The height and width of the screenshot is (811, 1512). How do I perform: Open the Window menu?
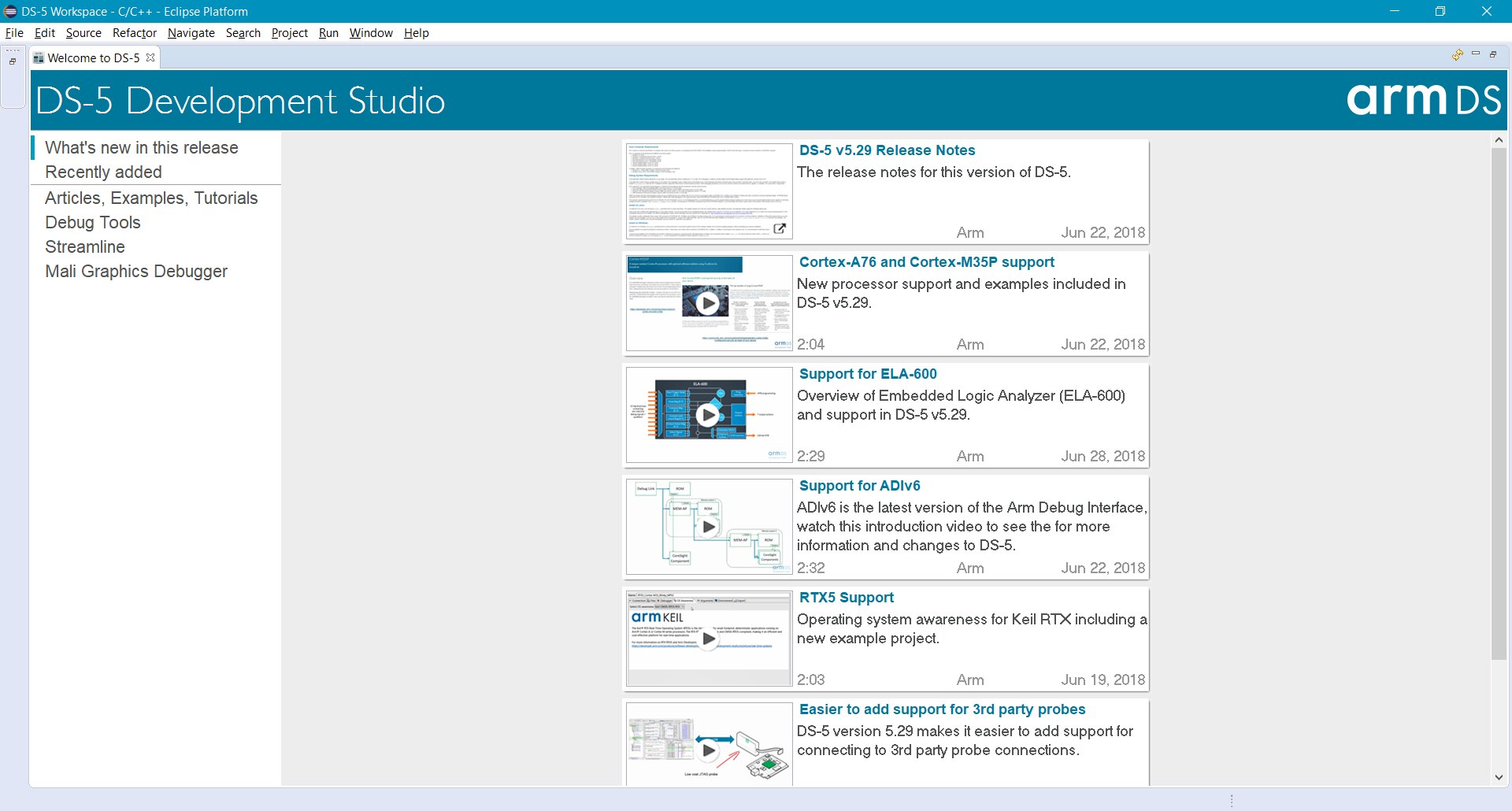[x=371, y=33]
